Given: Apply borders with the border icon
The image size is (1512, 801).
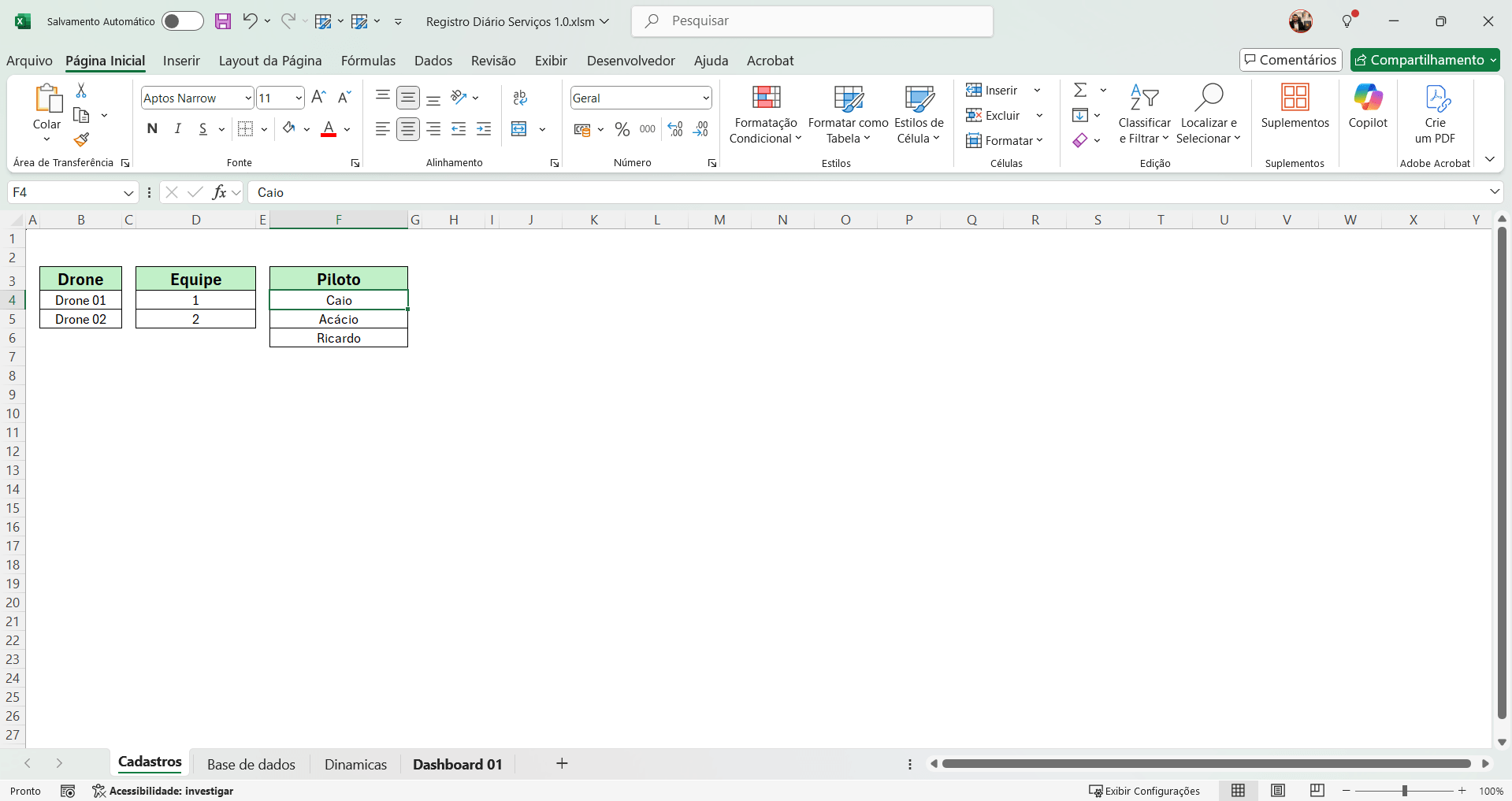Looking at the screenshot, I should tap(246, 129).
